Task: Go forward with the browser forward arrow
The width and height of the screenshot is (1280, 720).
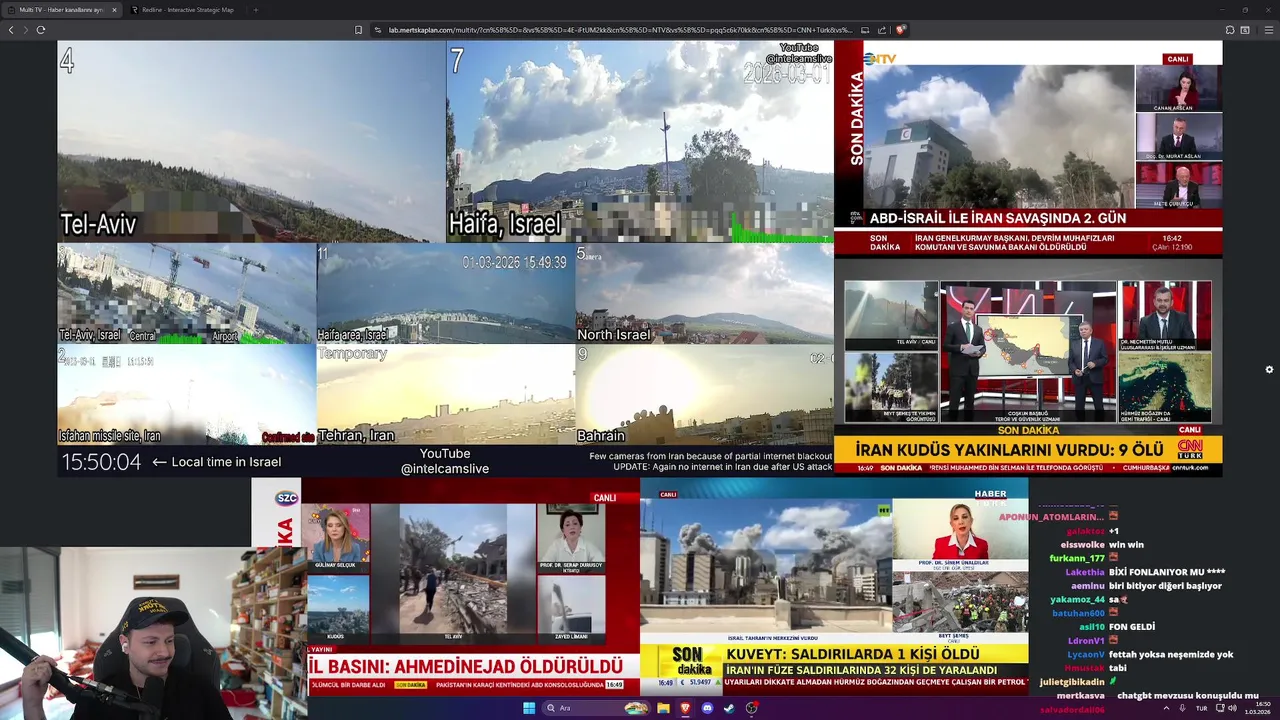Action: click(x=25, y=30)
